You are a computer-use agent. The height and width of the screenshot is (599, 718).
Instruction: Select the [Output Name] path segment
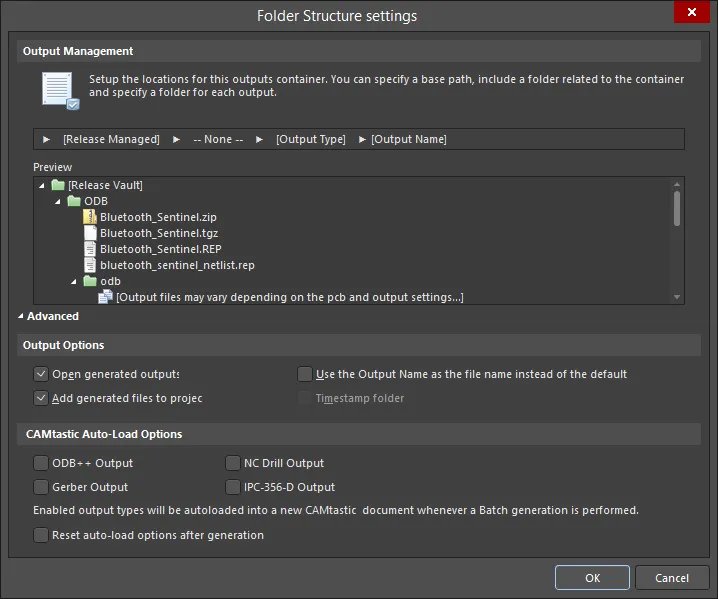click(x=409, y=139)
